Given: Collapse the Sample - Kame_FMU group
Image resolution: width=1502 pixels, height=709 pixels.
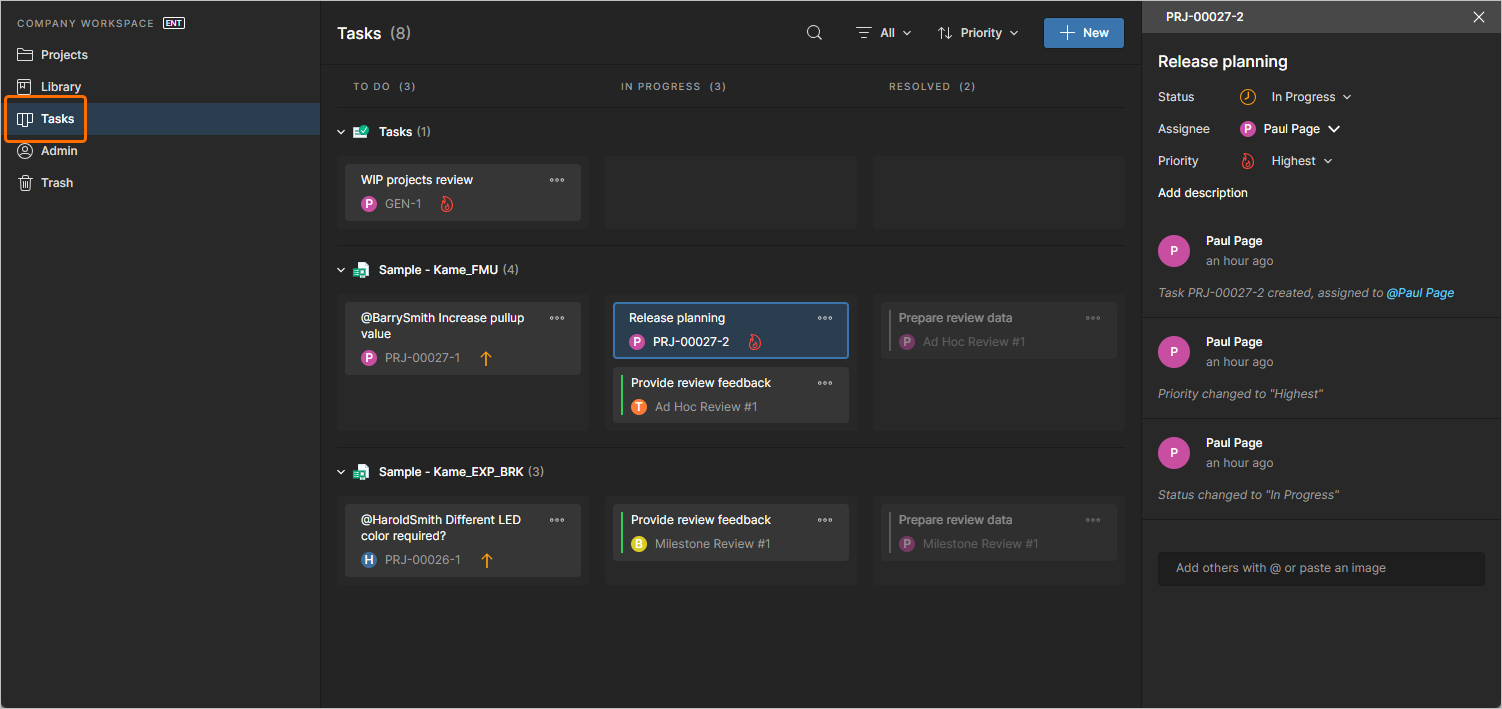Looking at the screenshot, I should 341,269.
